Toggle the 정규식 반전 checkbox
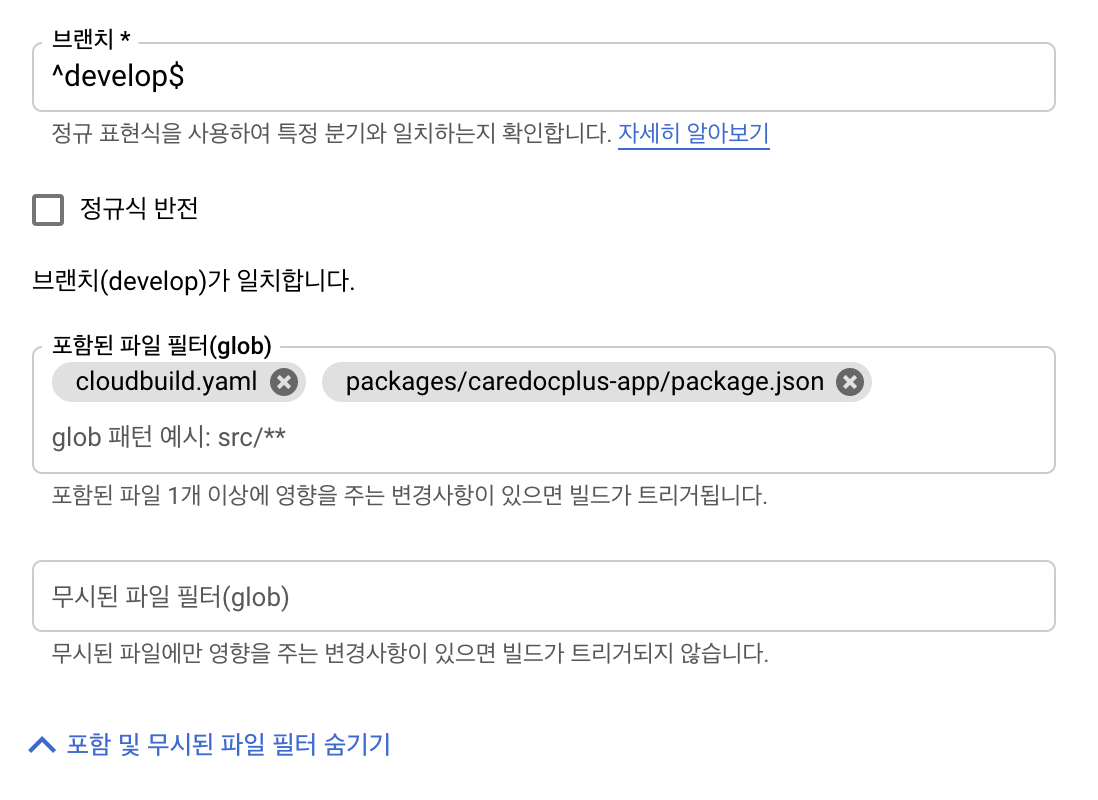 (48, 210)
